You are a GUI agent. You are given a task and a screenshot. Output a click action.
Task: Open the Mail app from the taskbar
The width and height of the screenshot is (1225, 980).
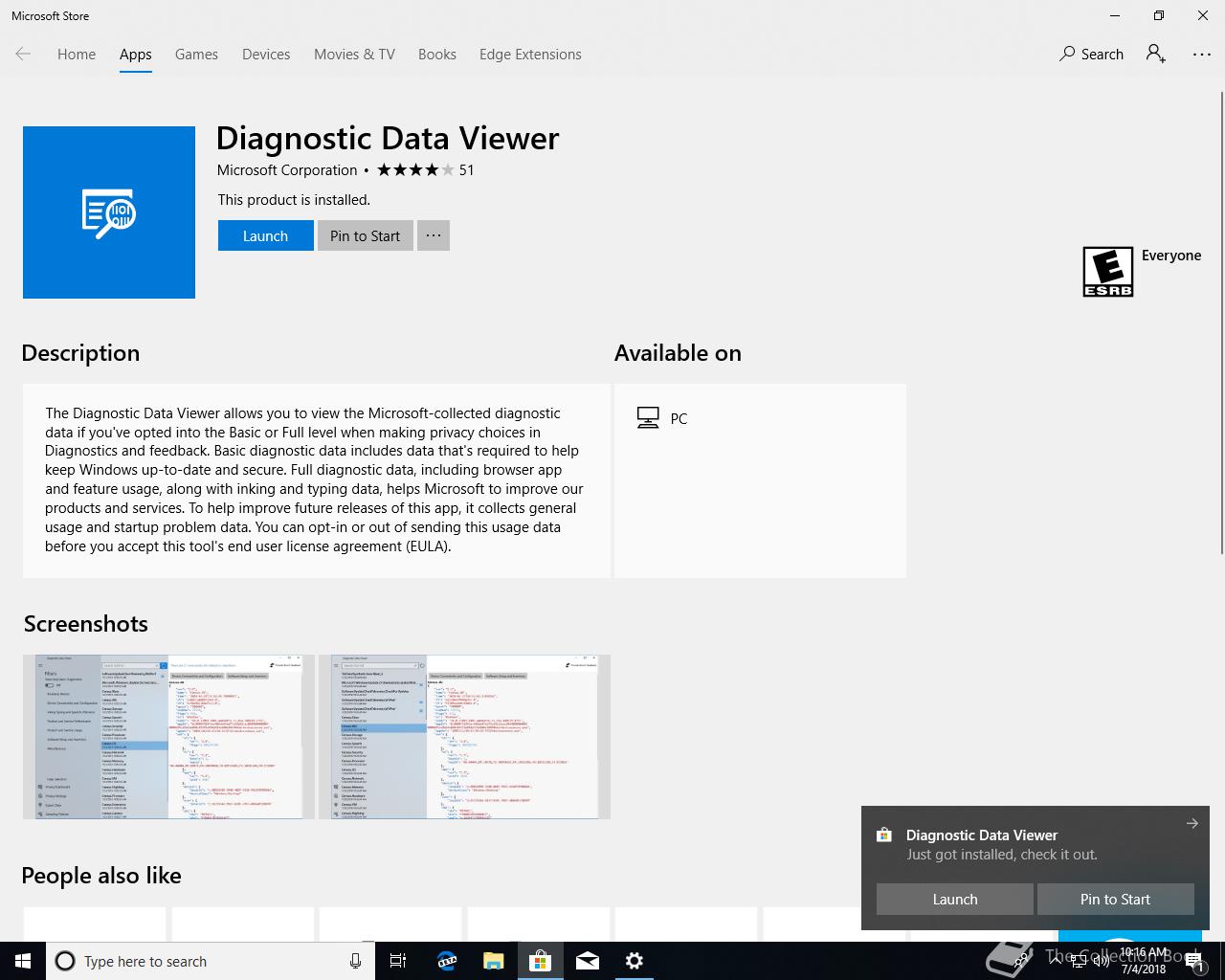588,961
